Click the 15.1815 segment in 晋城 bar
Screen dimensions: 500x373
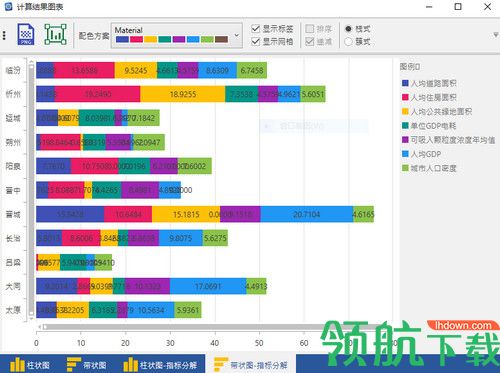[186, 214]
